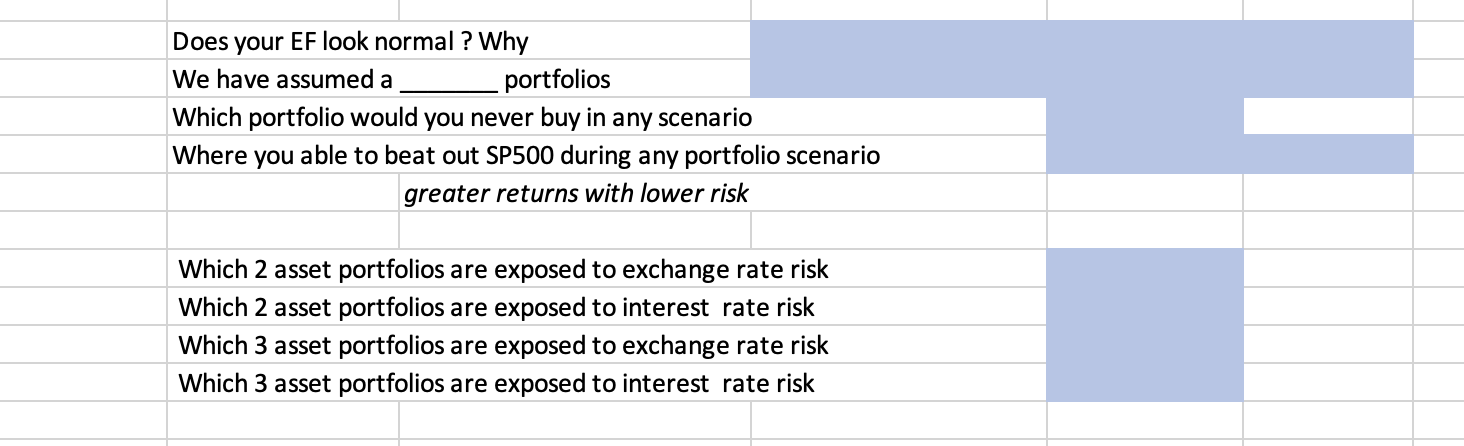Select blue answer cell for never-buy portfolio
The image size is (1464, 446).
pos(1145,117)
